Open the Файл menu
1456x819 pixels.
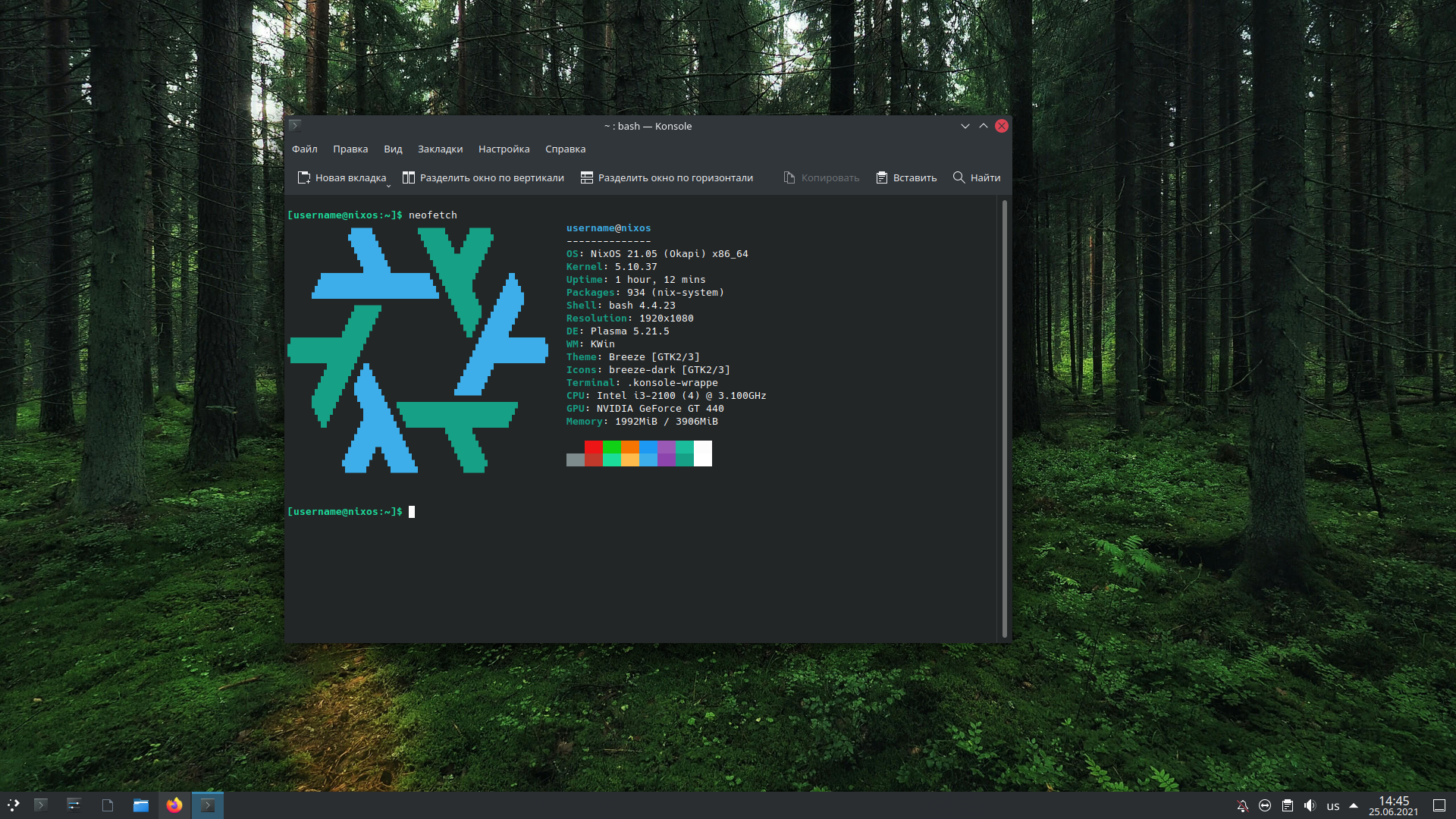[304, 149]
